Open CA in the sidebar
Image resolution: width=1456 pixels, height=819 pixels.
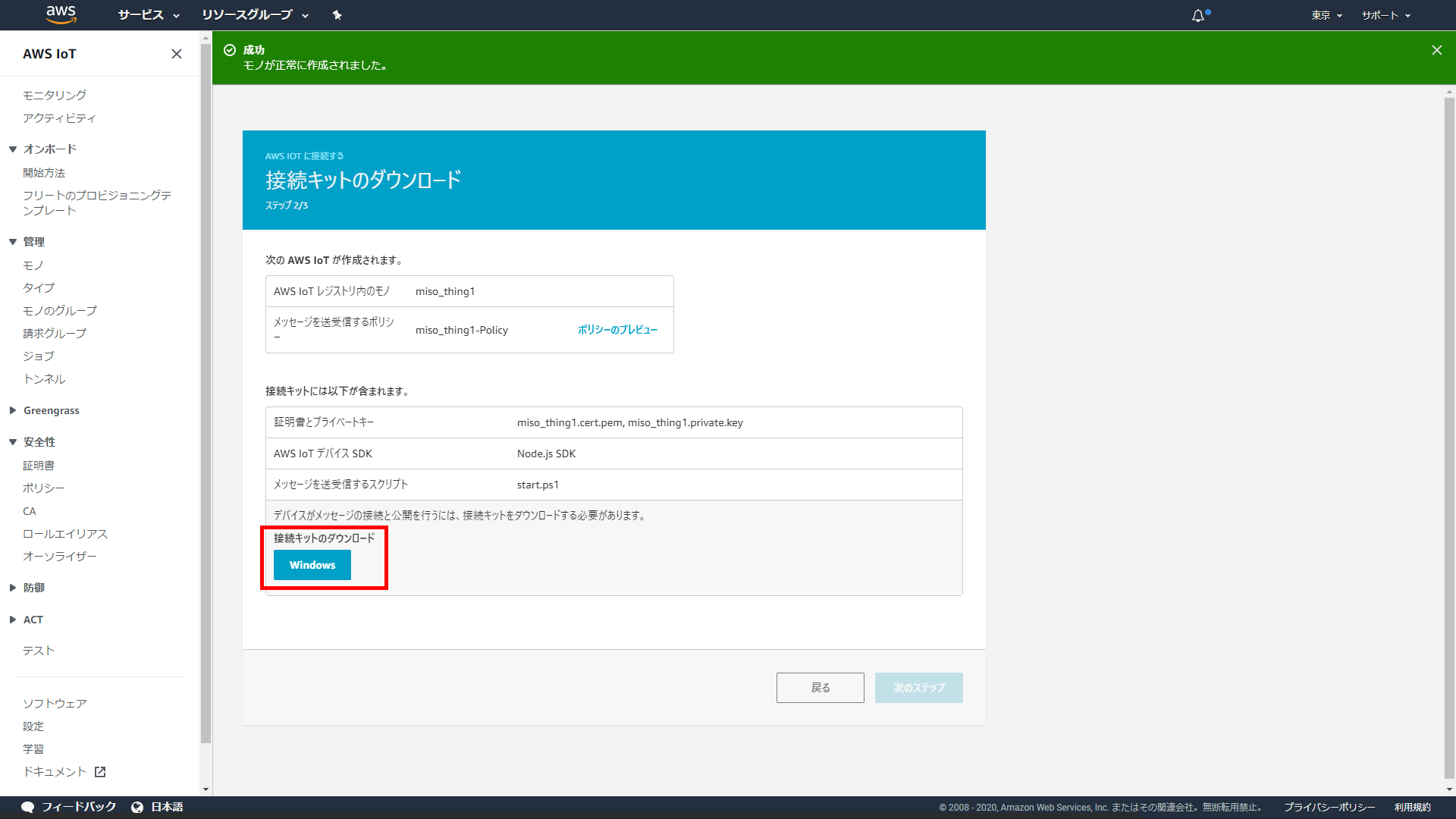pyautogui.click(x=30, y=511)
